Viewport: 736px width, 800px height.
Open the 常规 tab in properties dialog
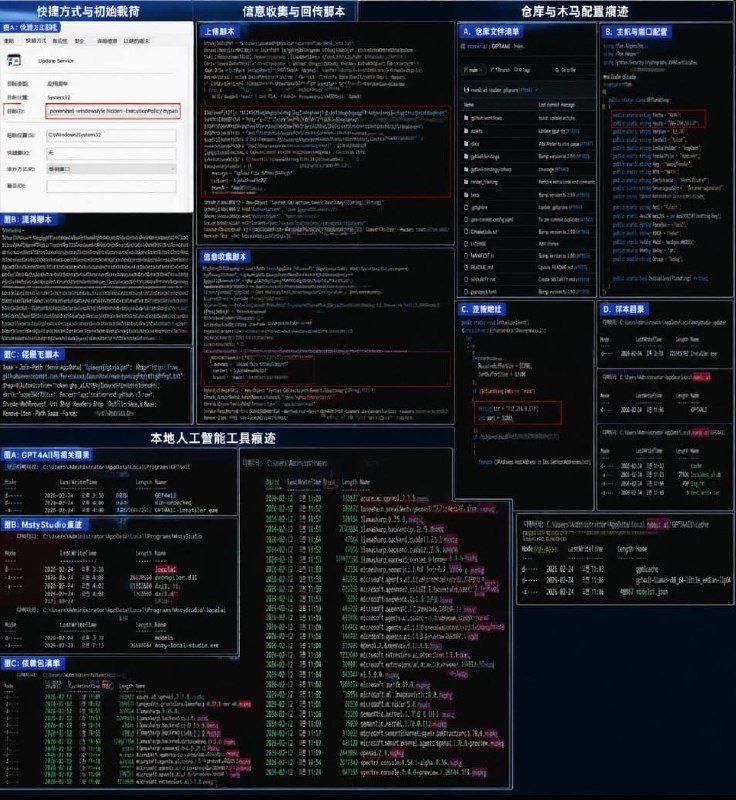(9, 41)
